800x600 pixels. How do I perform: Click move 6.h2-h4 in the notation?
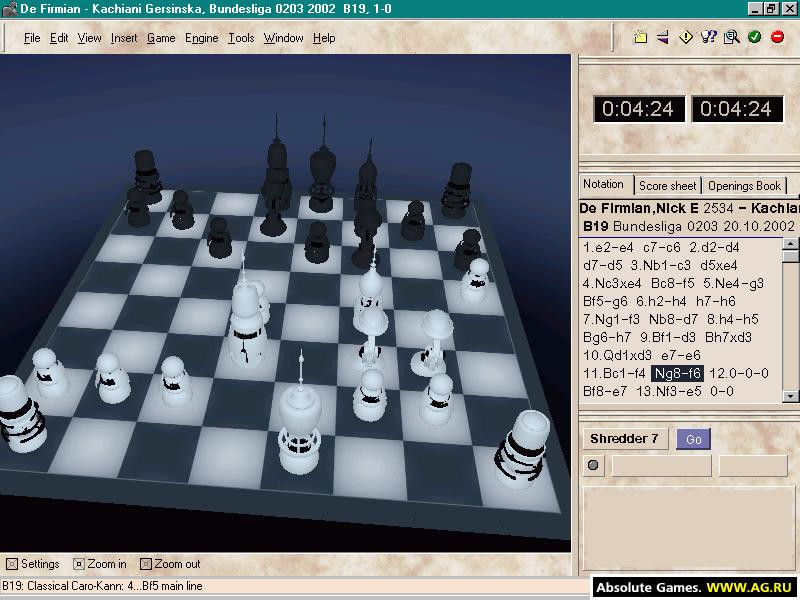[x=661, y=302]
